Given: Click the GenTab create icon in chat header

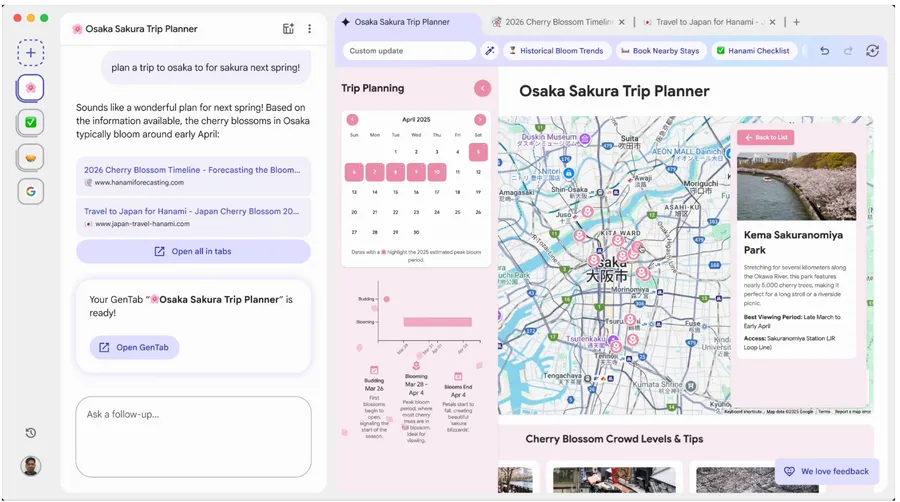Looking at the screenshot, I should coord(288,29).
